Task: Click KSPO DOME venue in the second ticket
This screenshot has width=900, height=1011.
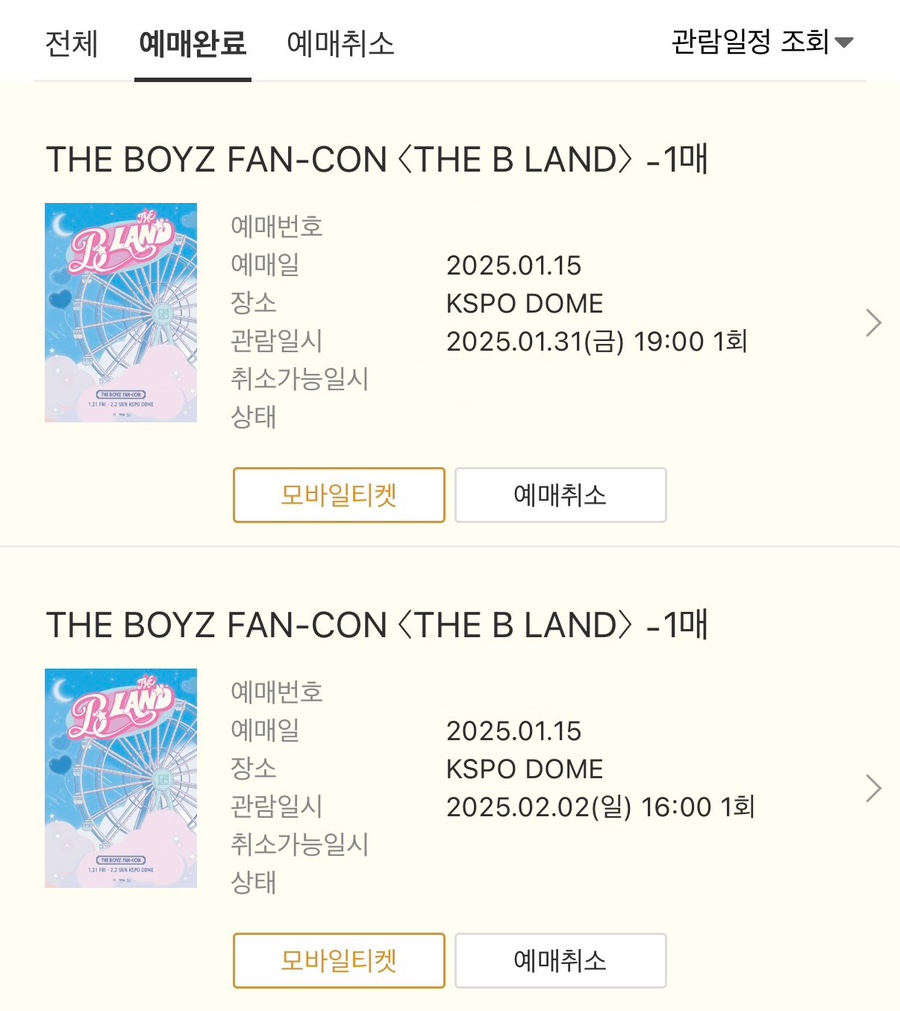Action: 524,769
